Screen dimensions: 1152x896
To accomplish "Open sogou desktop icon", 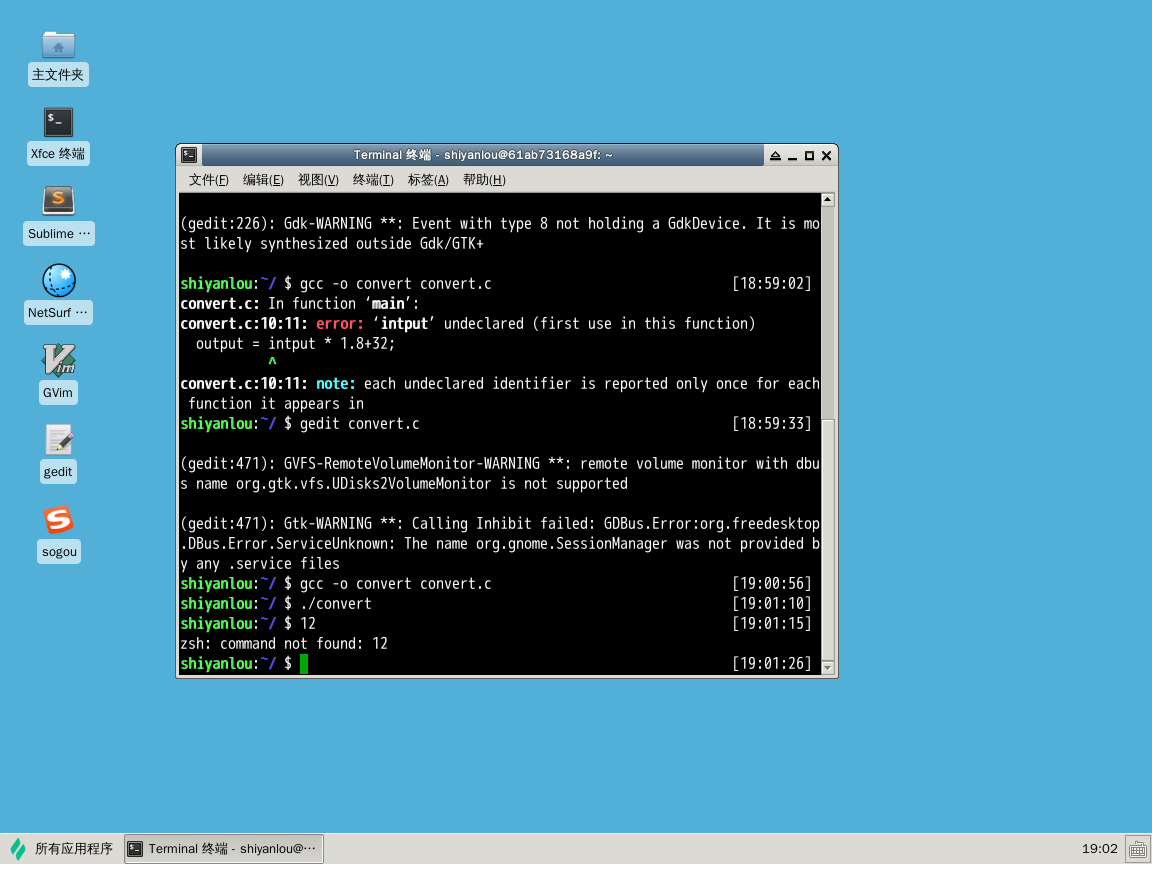I will click(58, 520).
